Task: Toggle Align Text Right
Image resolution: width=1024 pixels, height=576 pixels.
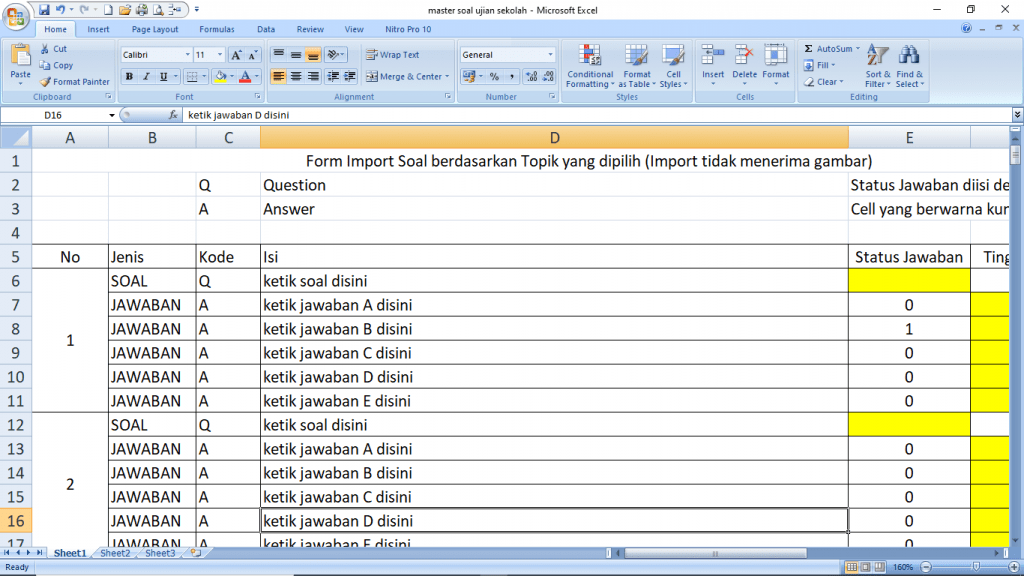Action: 313,76
